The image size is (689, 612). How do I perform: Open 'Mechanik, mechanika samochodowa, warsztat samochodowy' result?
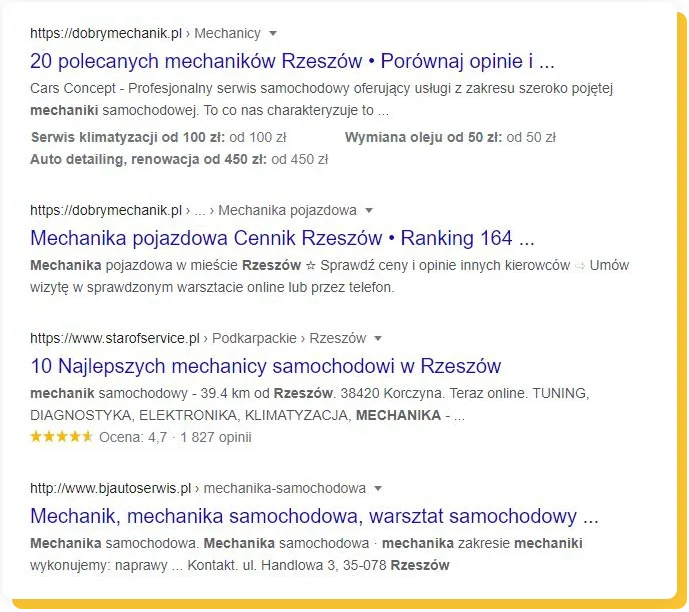(x=314, y=516)
